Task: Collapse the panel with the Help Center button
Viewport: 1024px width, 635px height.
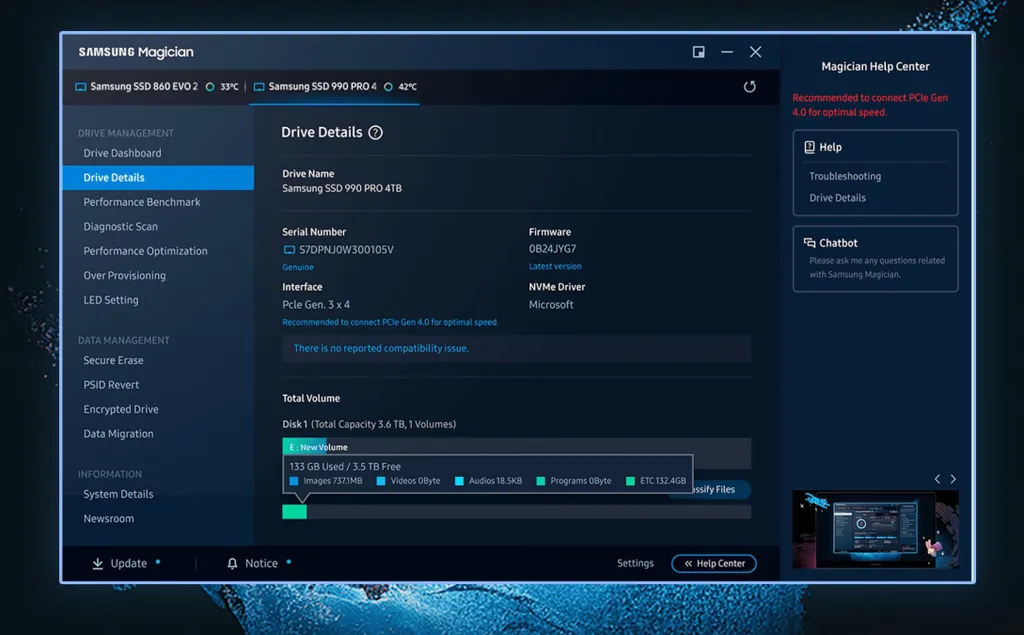Action: click(x=714, y=563)
